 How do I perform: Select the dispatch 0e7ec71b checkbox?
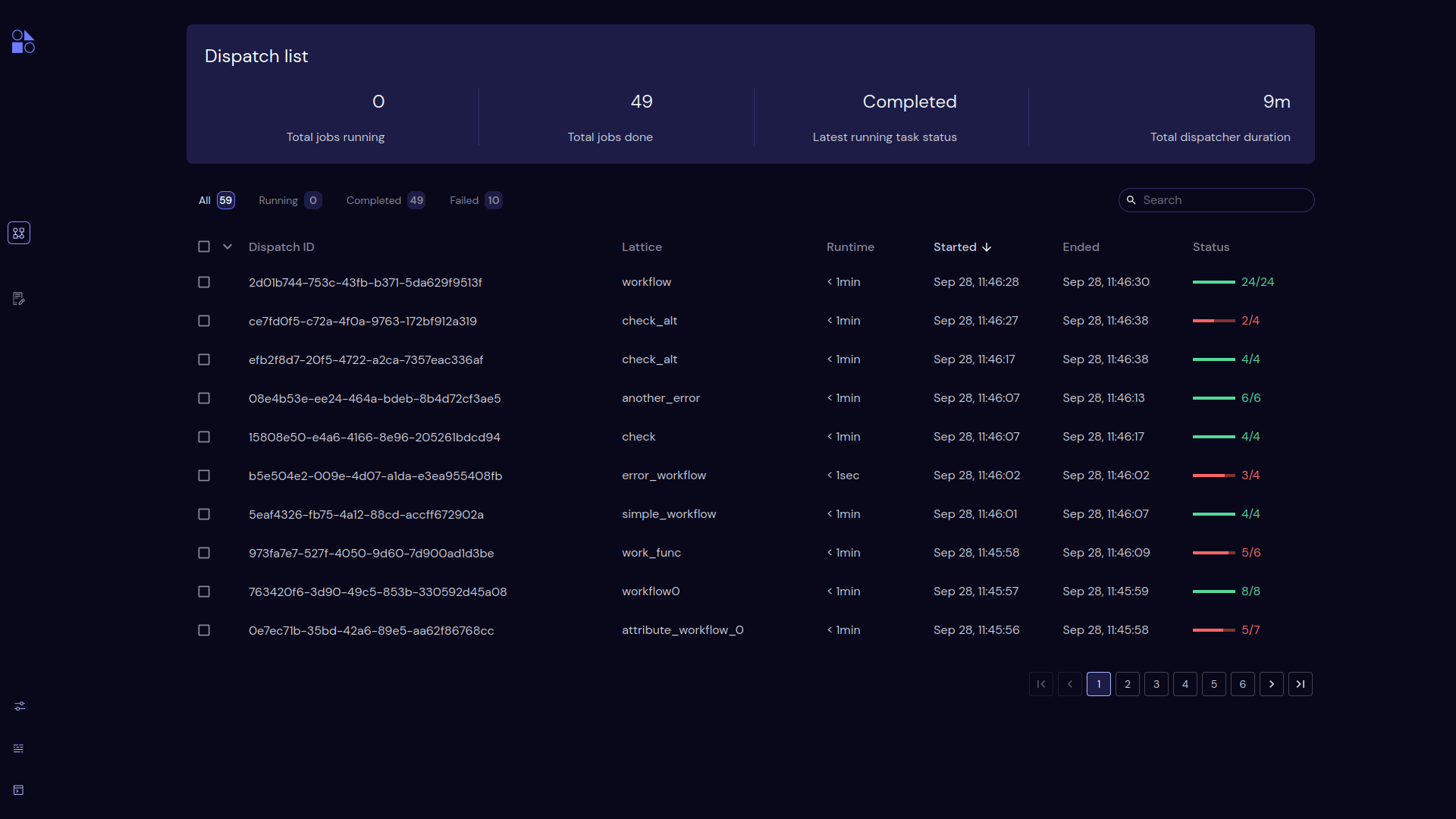click(204, 630)
